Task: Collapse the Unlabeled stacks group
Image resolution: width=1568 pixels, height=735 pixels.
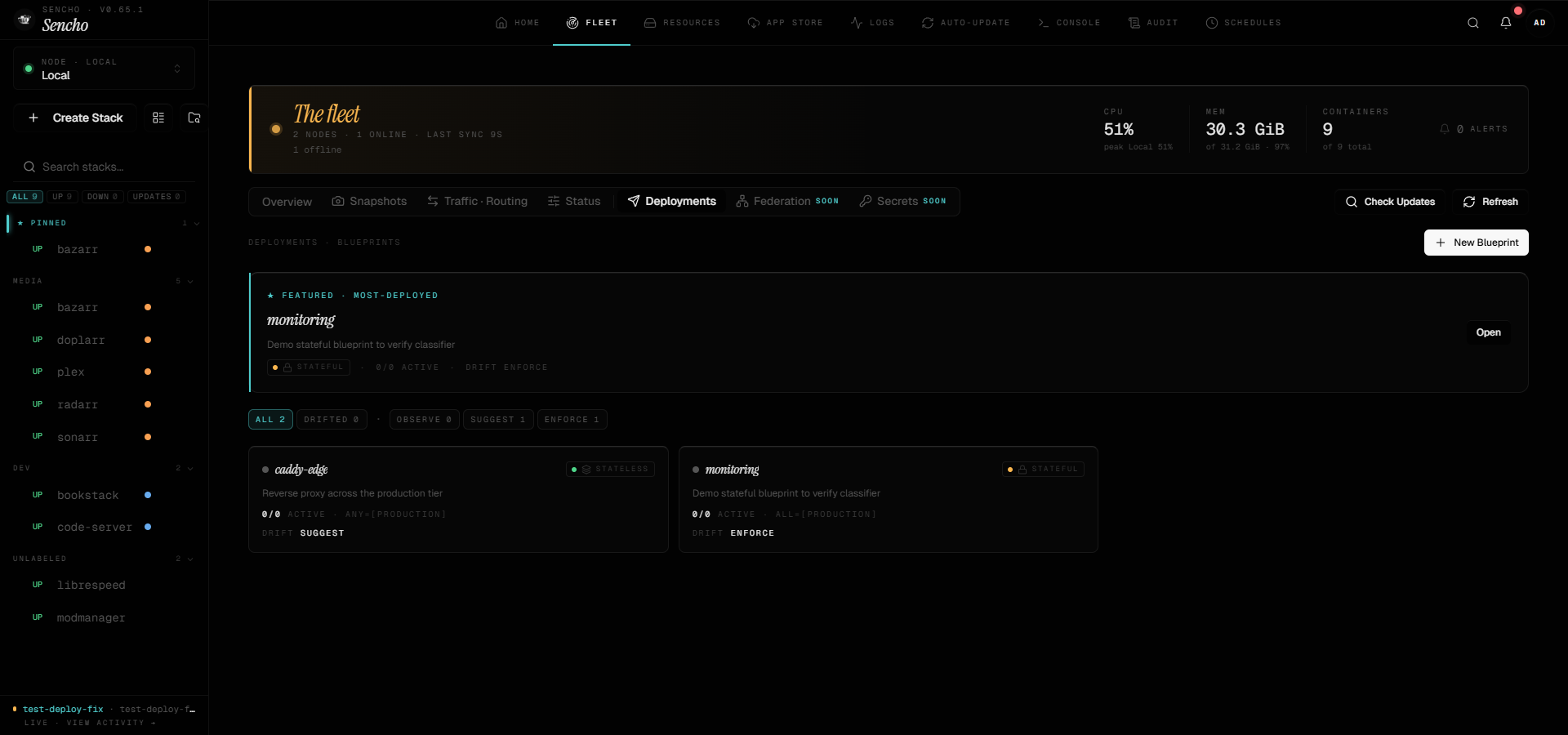Action: 105,559
